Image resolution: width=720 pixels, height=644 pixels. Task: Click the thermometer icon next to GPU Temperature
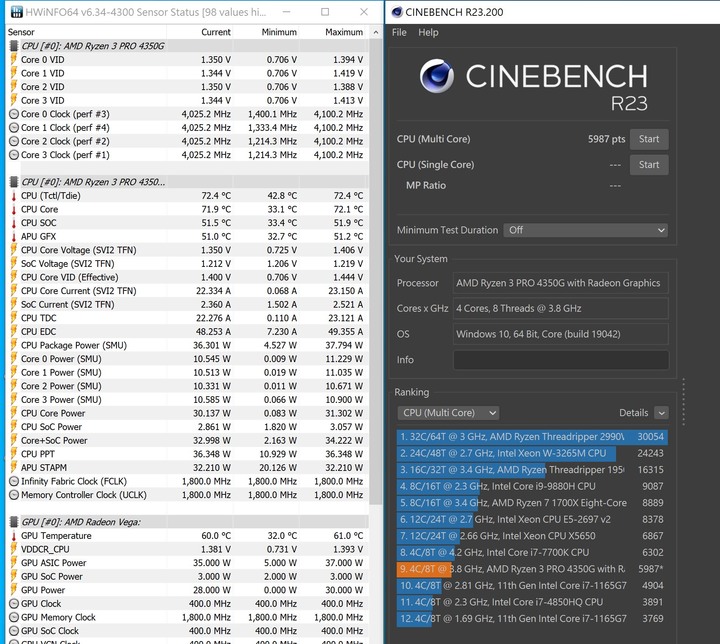click(14, 536)
